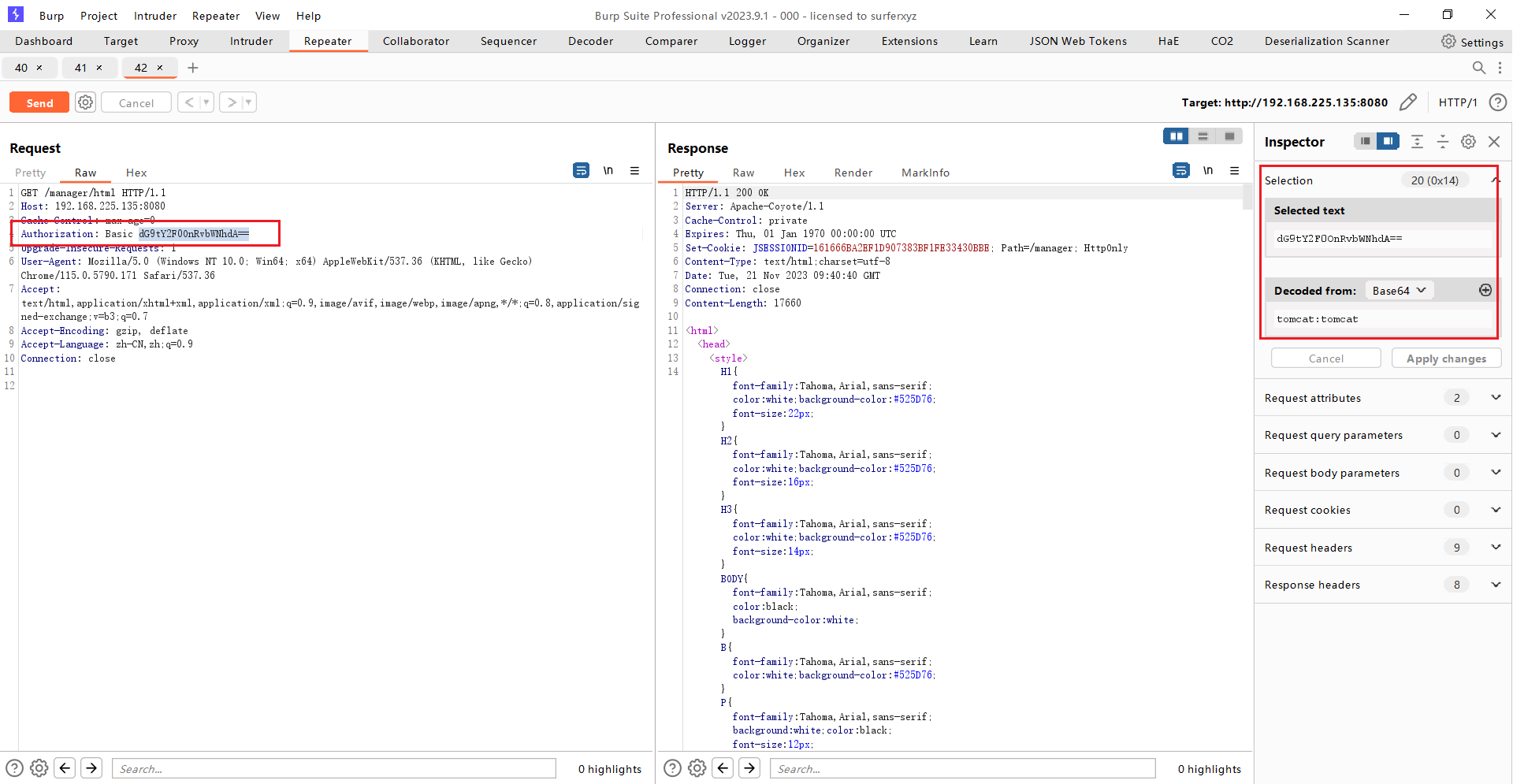
Task: Click the request settings gear next to Send
Action: 85,102
